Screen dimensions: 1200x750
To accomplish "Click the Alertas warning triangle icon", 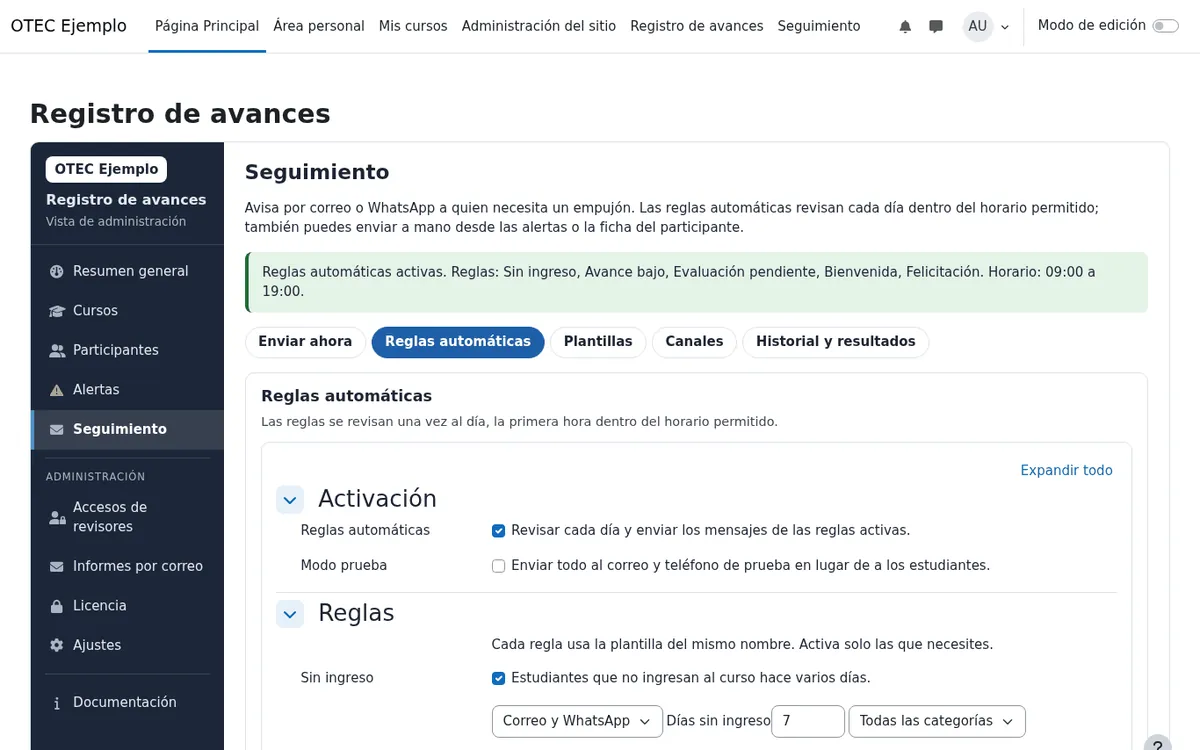I will [x=57, y=390].
